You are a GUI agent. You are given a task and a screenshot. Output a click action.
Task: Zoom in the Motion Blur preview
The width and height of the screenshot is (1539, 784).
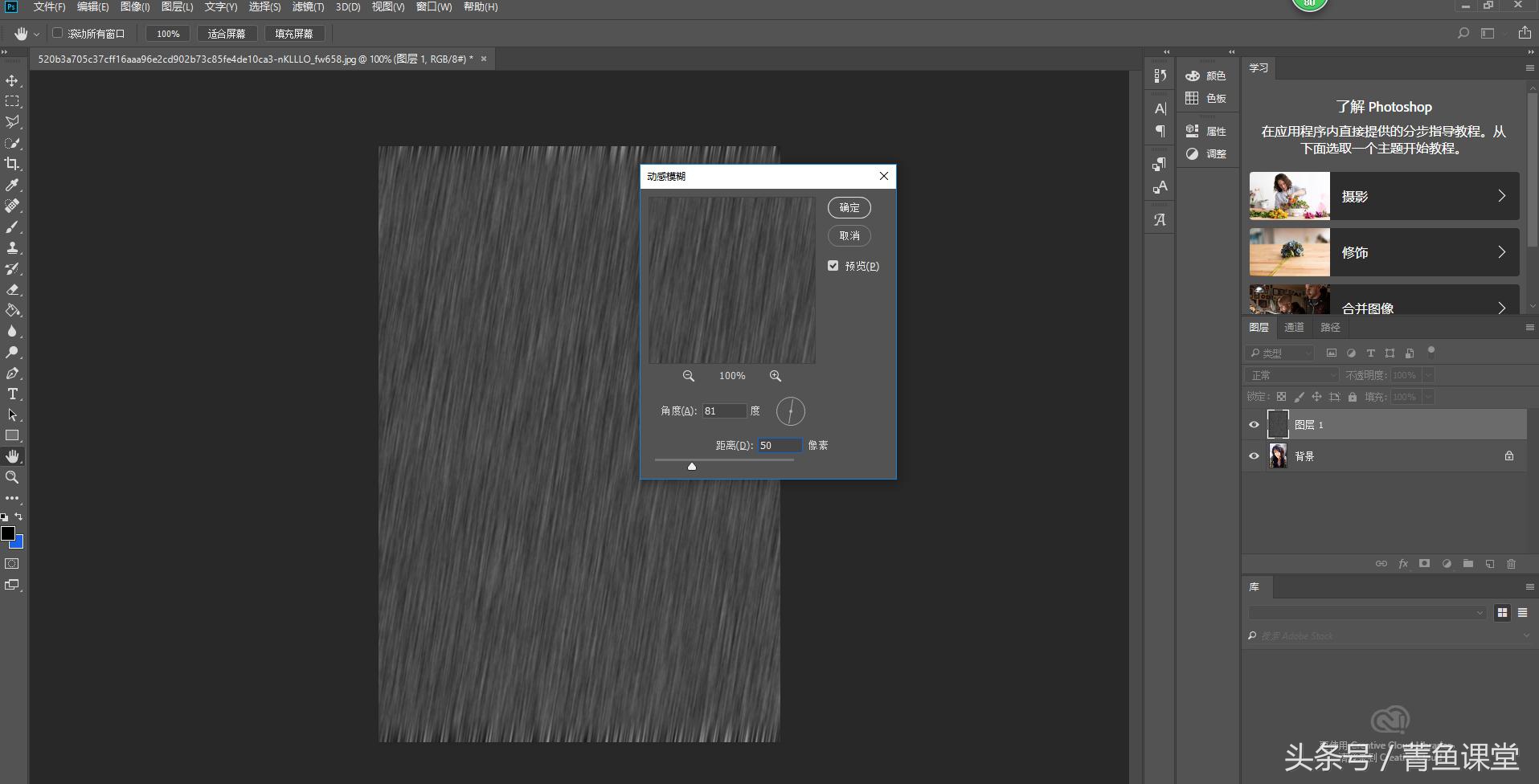coord(775,376)
